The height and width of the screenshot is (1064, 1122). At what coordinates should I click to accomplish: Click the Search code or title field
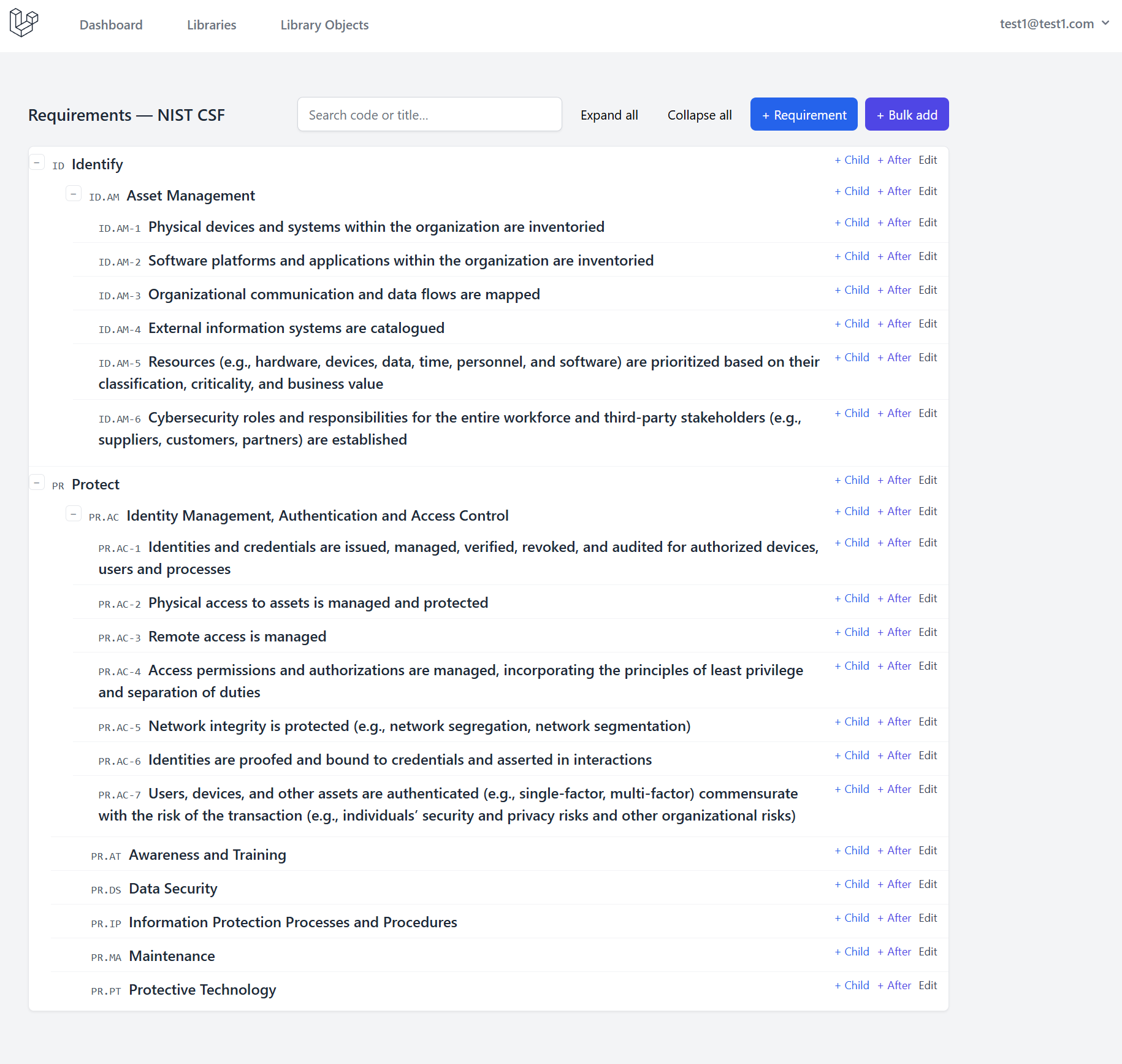pos(429,115)
